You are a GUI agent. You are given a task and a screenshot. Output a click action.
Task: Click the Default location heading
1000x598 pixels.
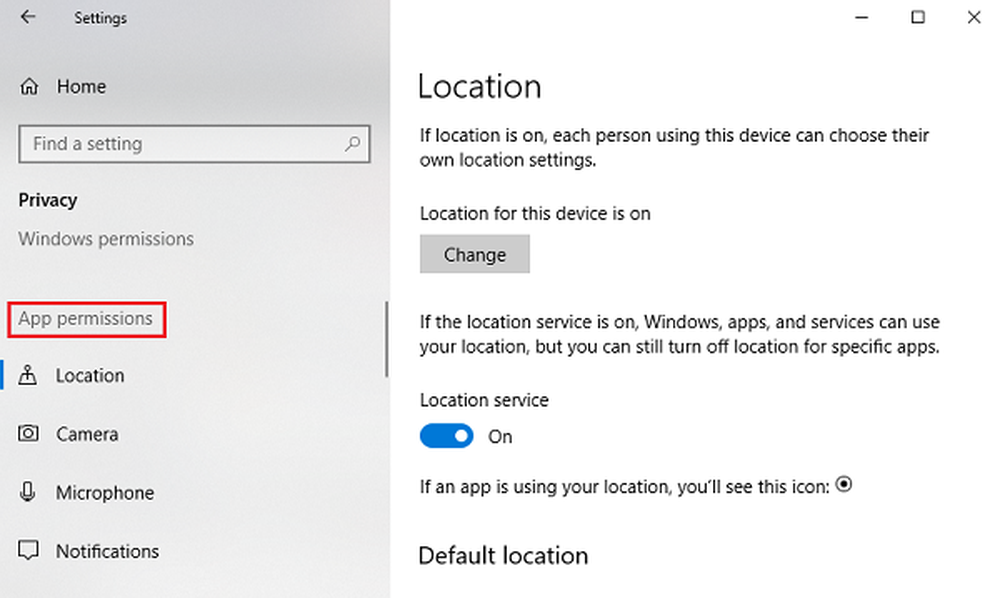[503, 555]
